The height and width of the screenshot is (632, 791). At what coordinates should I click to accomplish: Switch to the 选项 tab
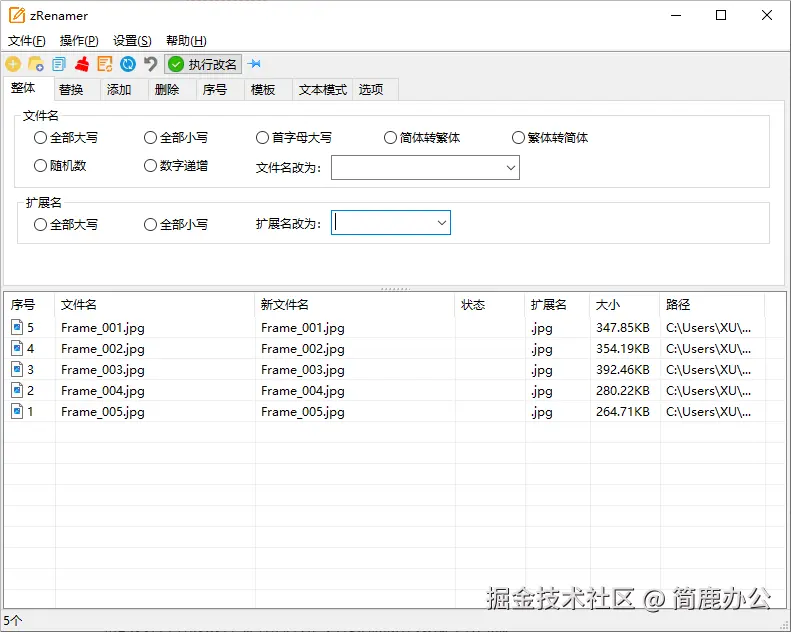(x=376, y=90)
